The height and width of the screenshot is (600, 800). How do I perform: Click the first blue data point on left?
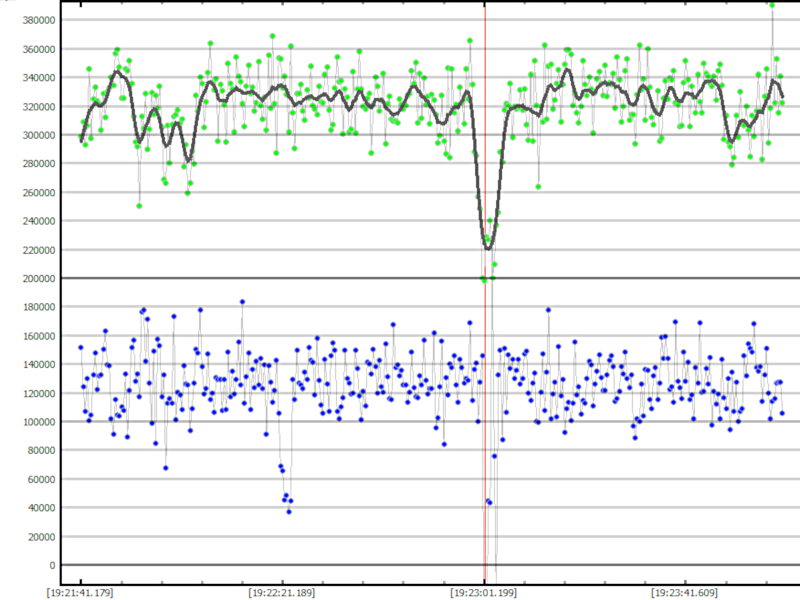pos(81,347)
